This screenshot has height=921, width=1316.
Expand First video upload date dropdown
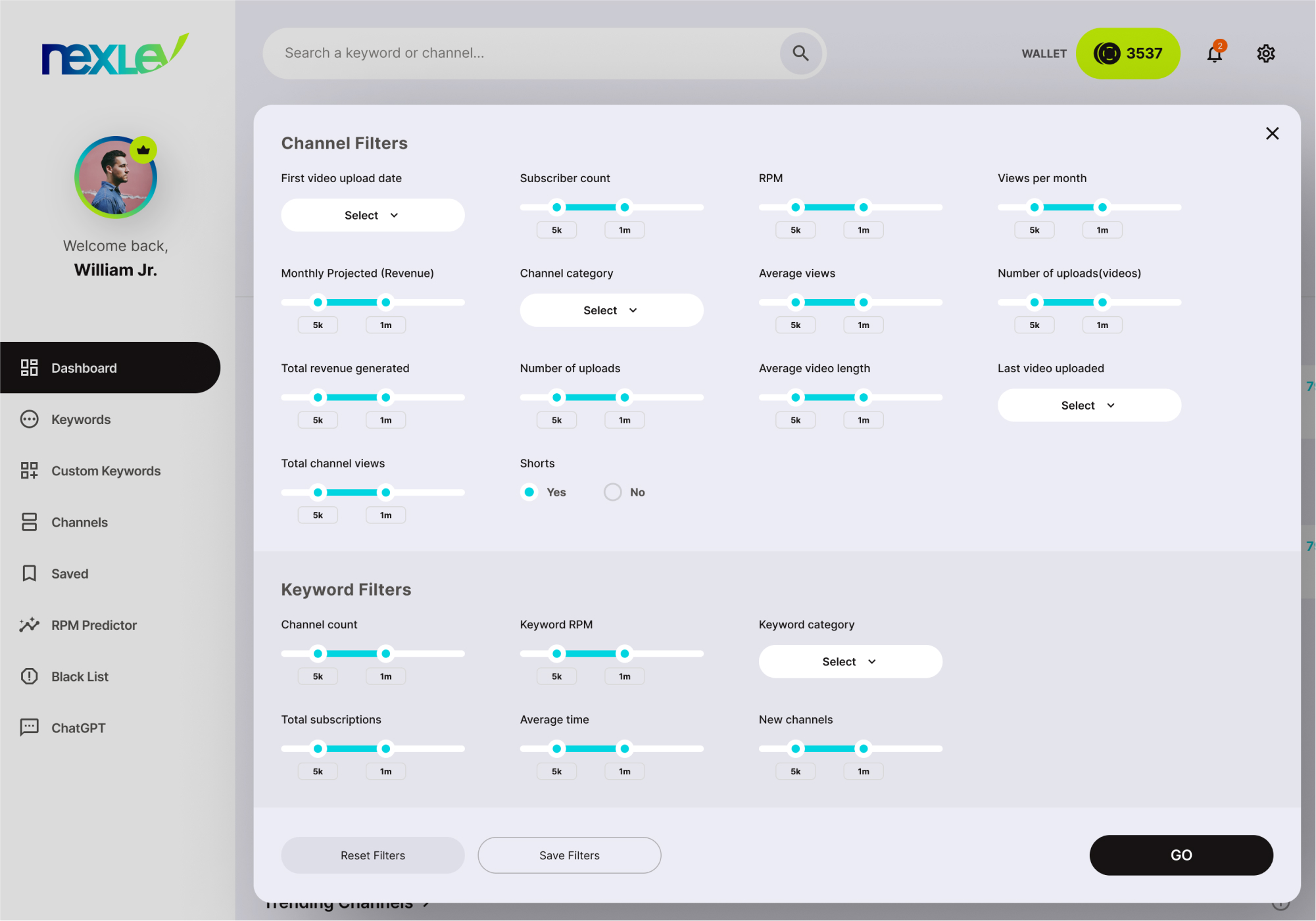(372, 216)
